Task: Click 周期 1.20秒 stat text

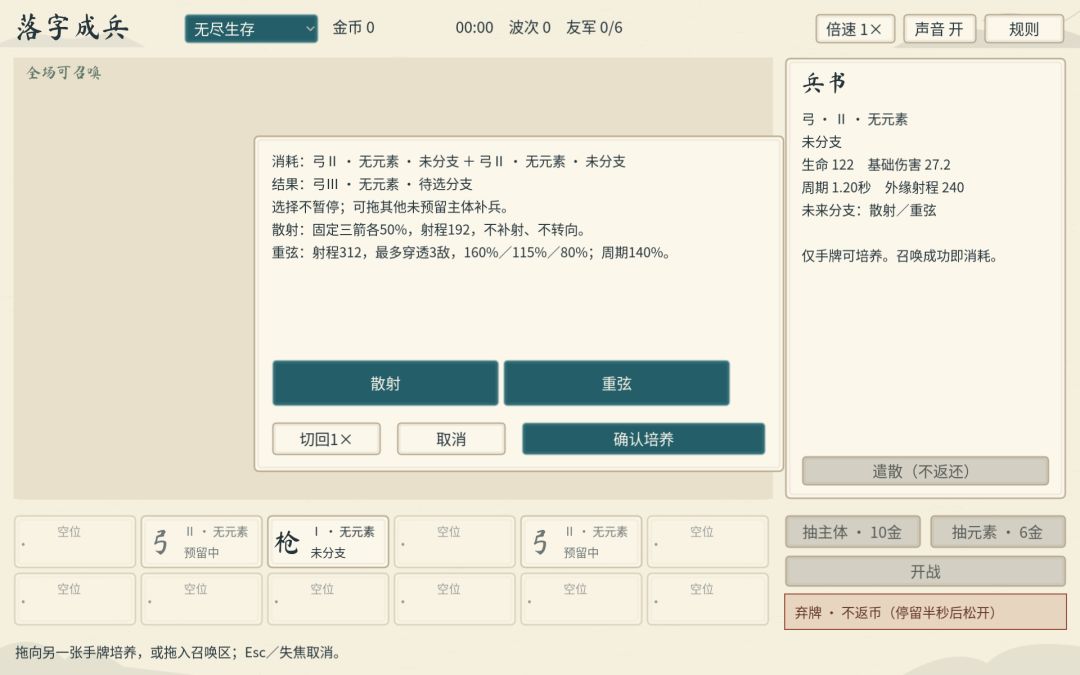Action: [x=836, y=187]
